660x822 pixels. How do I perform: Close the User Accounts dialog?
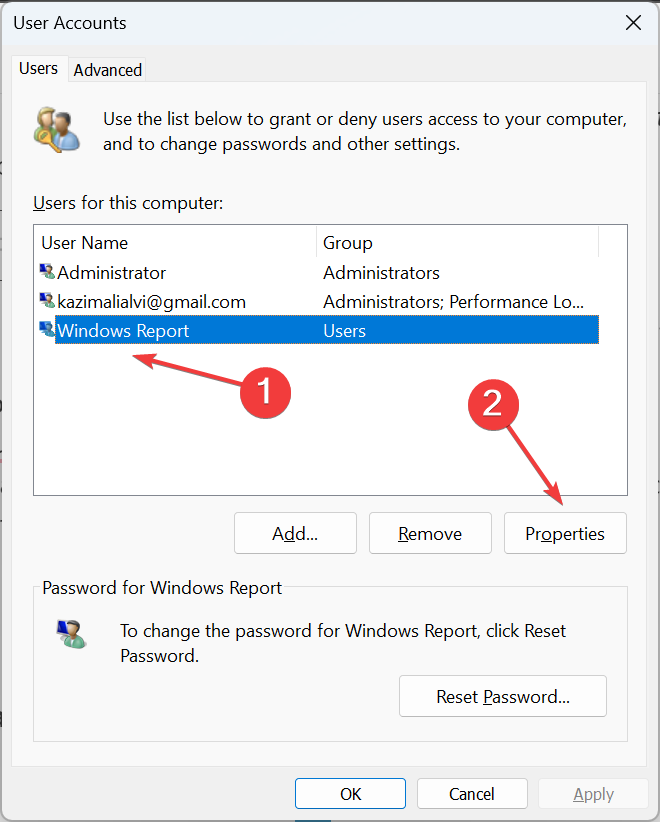click(632, 22)
